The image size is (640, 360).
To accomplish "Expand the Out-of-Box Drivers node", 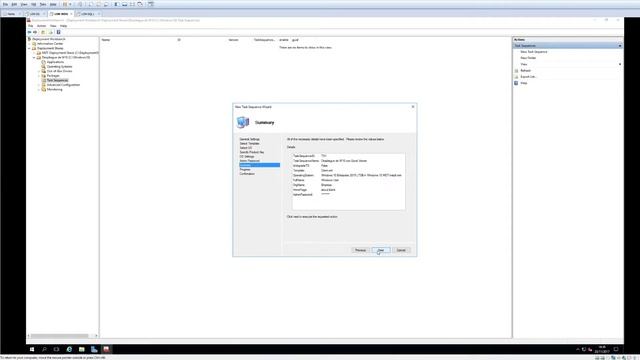I will click(x=39, y=71).
